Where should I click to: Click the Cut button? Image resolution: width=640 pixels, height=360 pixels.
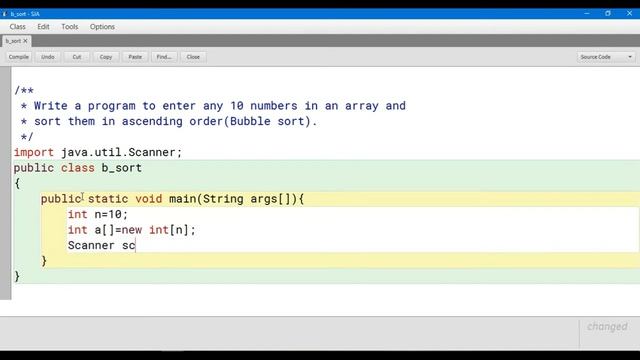coord(77,57)
